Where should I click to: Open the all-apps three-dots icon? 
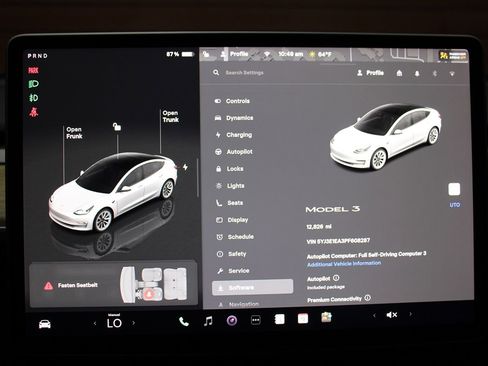256,320
